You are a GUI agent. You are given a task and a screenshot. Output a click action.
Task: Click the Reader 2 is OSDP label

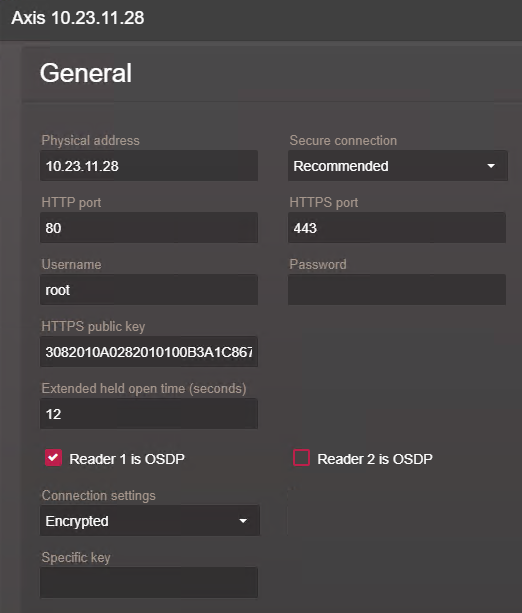tap(375, 459)
